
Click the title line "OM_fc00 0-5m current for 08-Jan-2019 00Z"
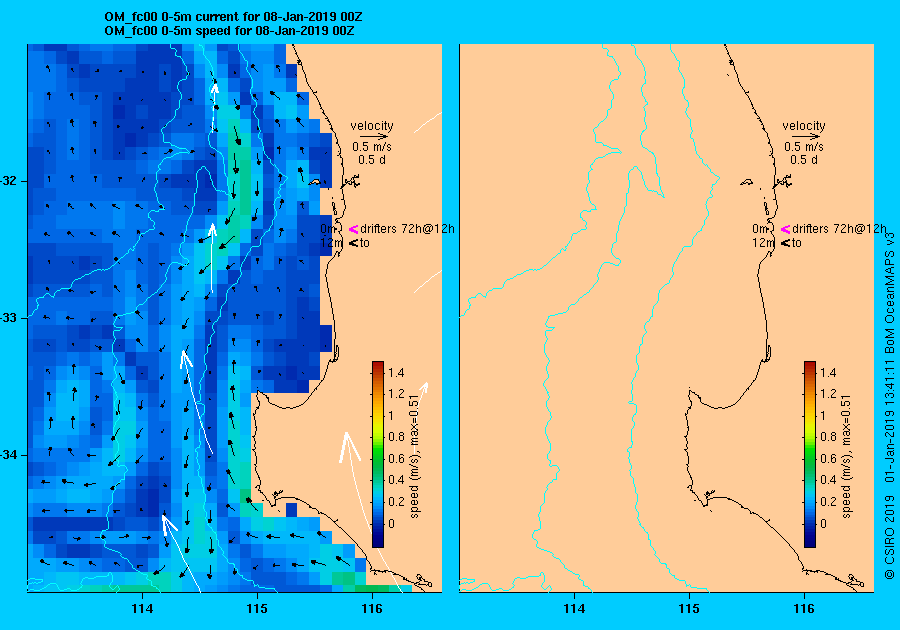click(x=233, y=17)
